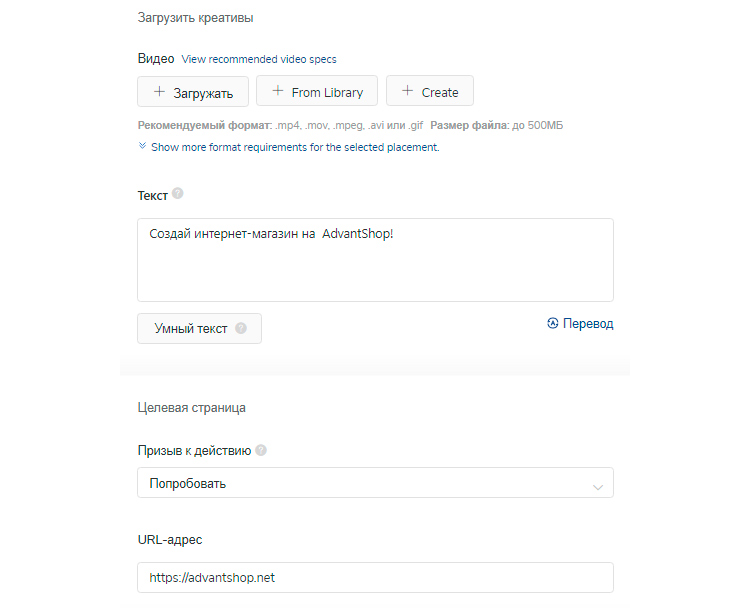Click the plus icon beside From Library
The width and height of the screenshot is (750, 608).
(x=277, y=91)
